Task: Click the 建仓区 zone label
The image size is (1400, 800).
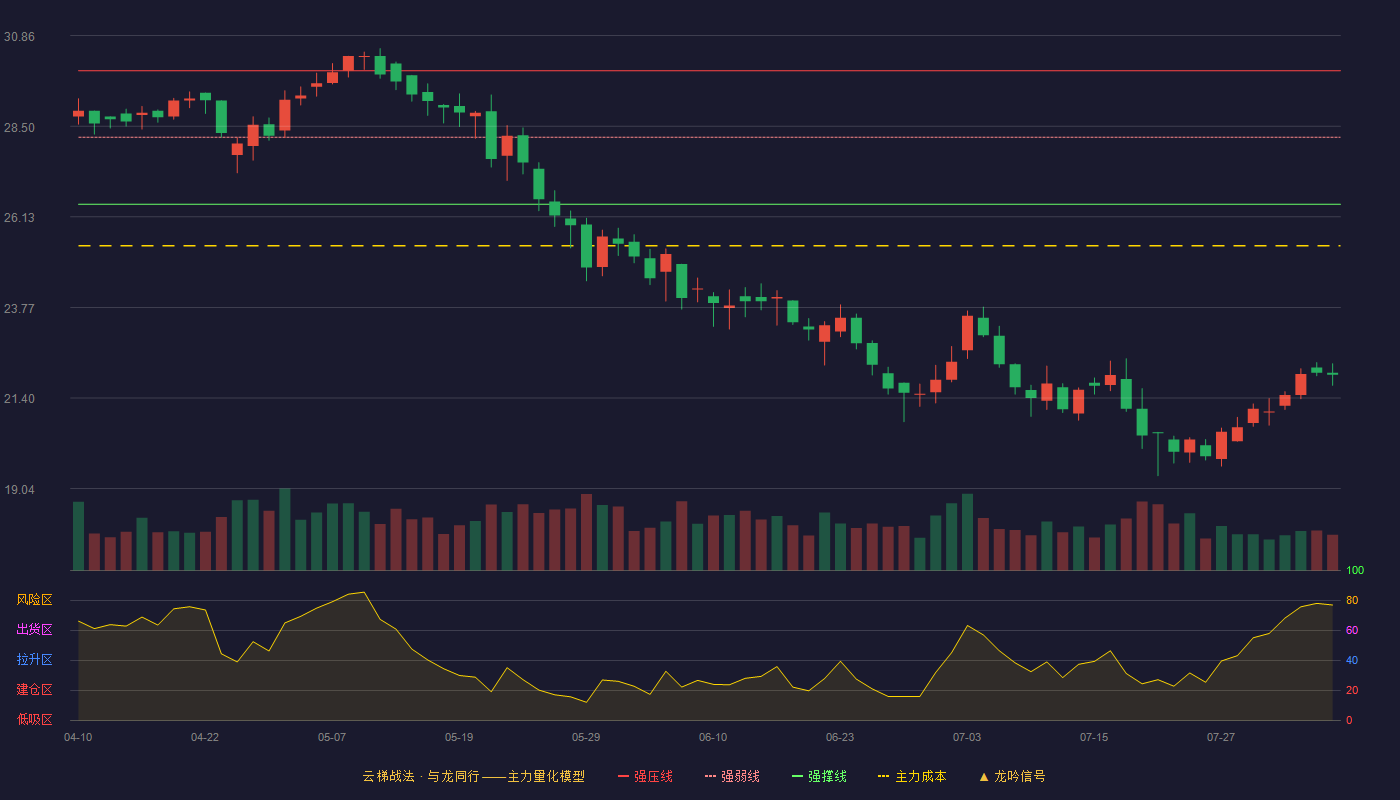Action: point(34,690)
